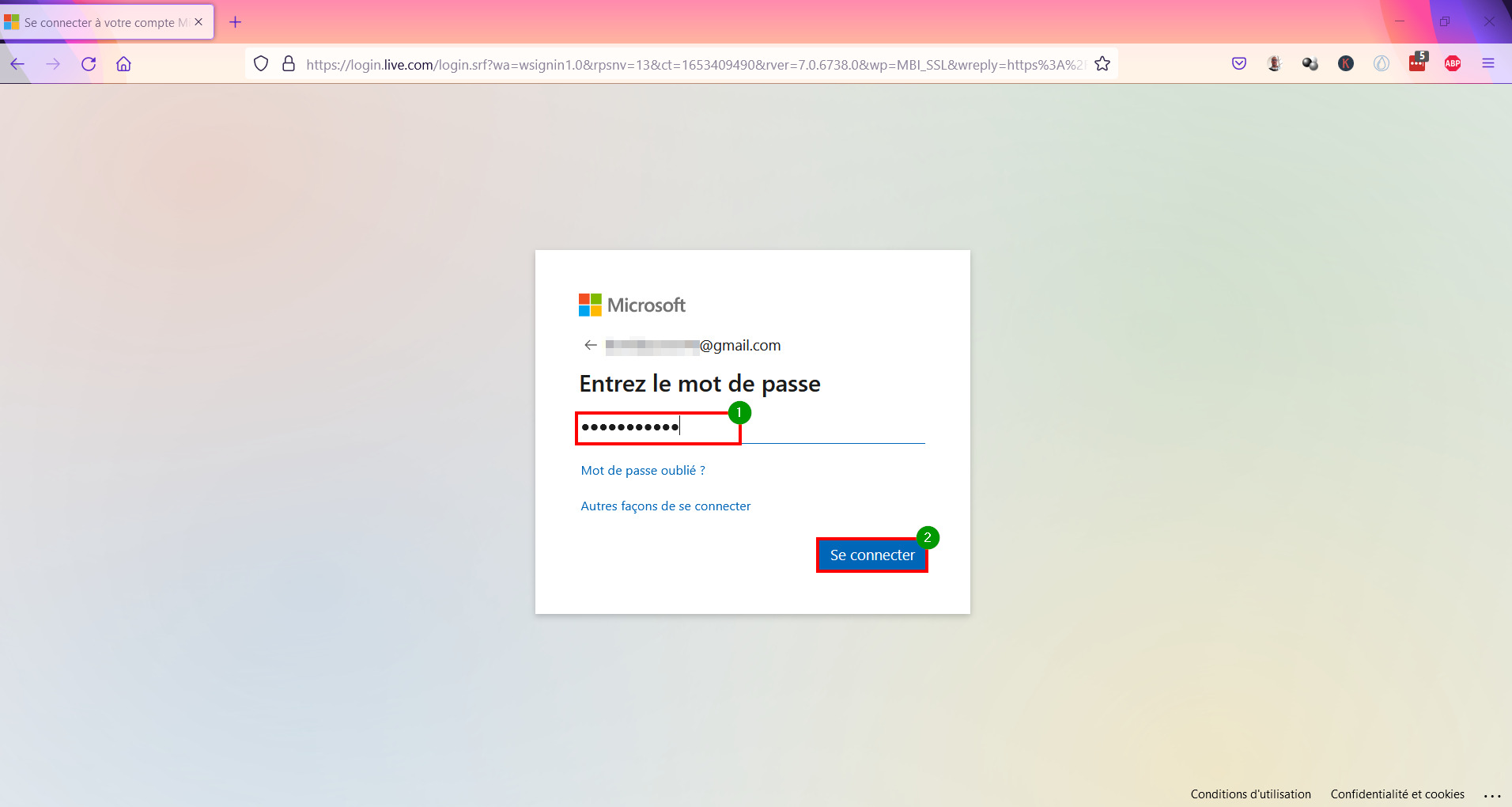Click the 'Entrez le mot de passe' heading
The width and height of the screenshot is (1512, 807).
click(x=700, y=385)
